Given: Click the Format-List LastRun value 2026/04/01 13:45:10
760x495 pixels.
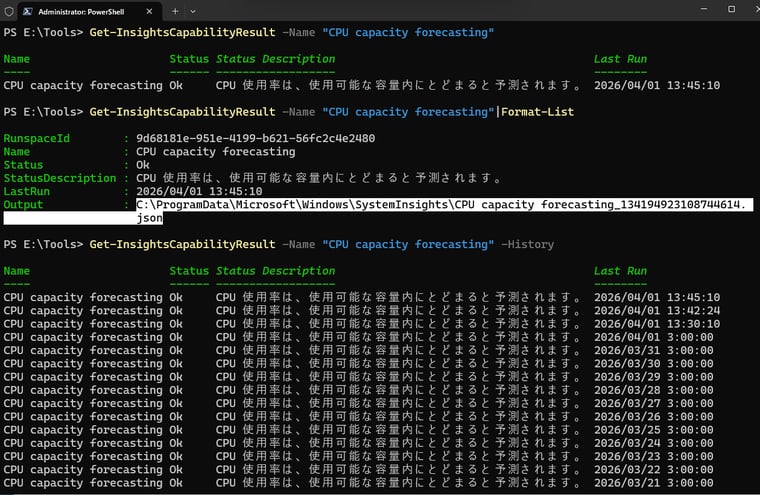Looking at the screenshot, I should pyautogui.click(x=199, y=192).
